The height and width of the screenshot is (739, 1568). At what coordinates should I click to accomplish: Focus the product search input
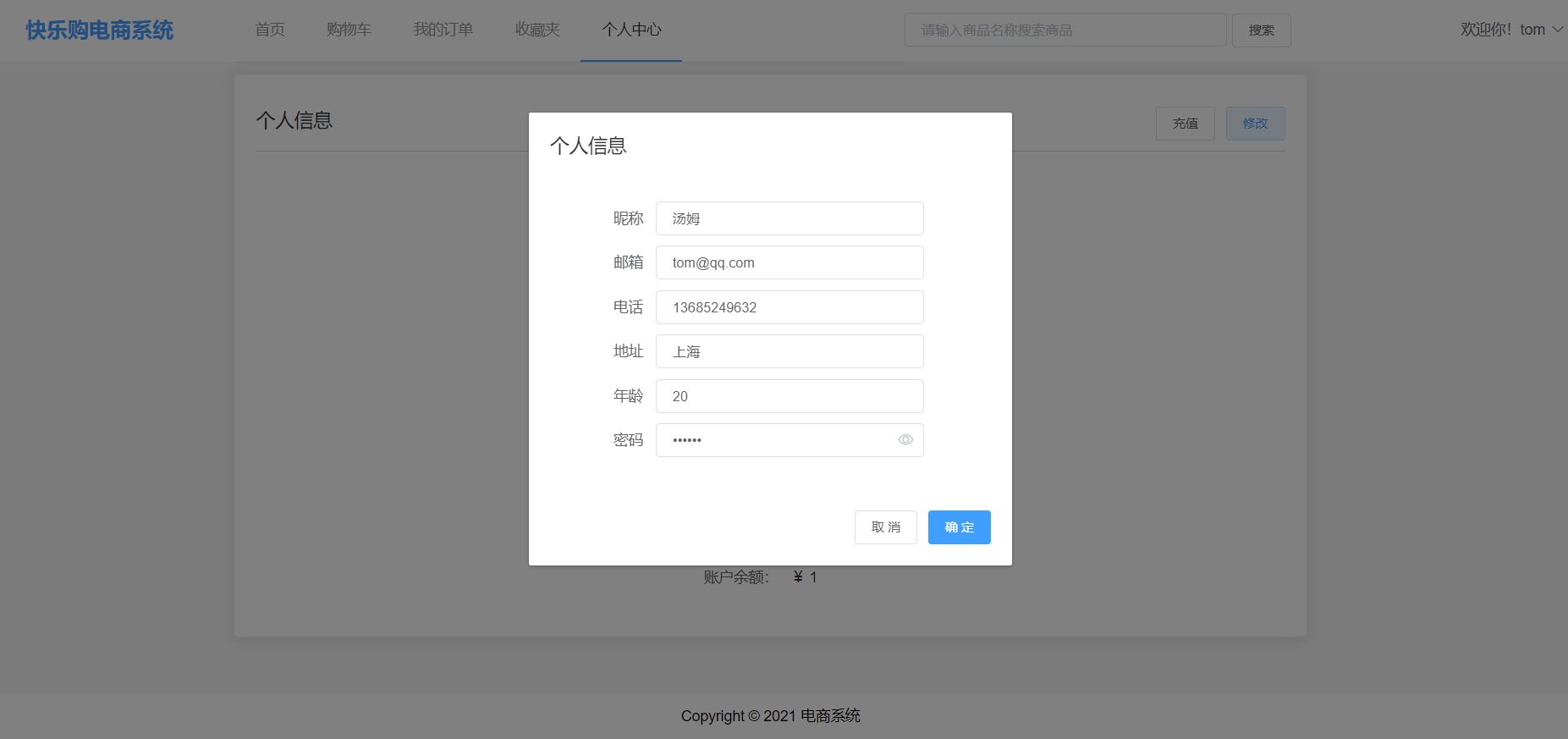pyautogui.click(x=1065, y=30)
